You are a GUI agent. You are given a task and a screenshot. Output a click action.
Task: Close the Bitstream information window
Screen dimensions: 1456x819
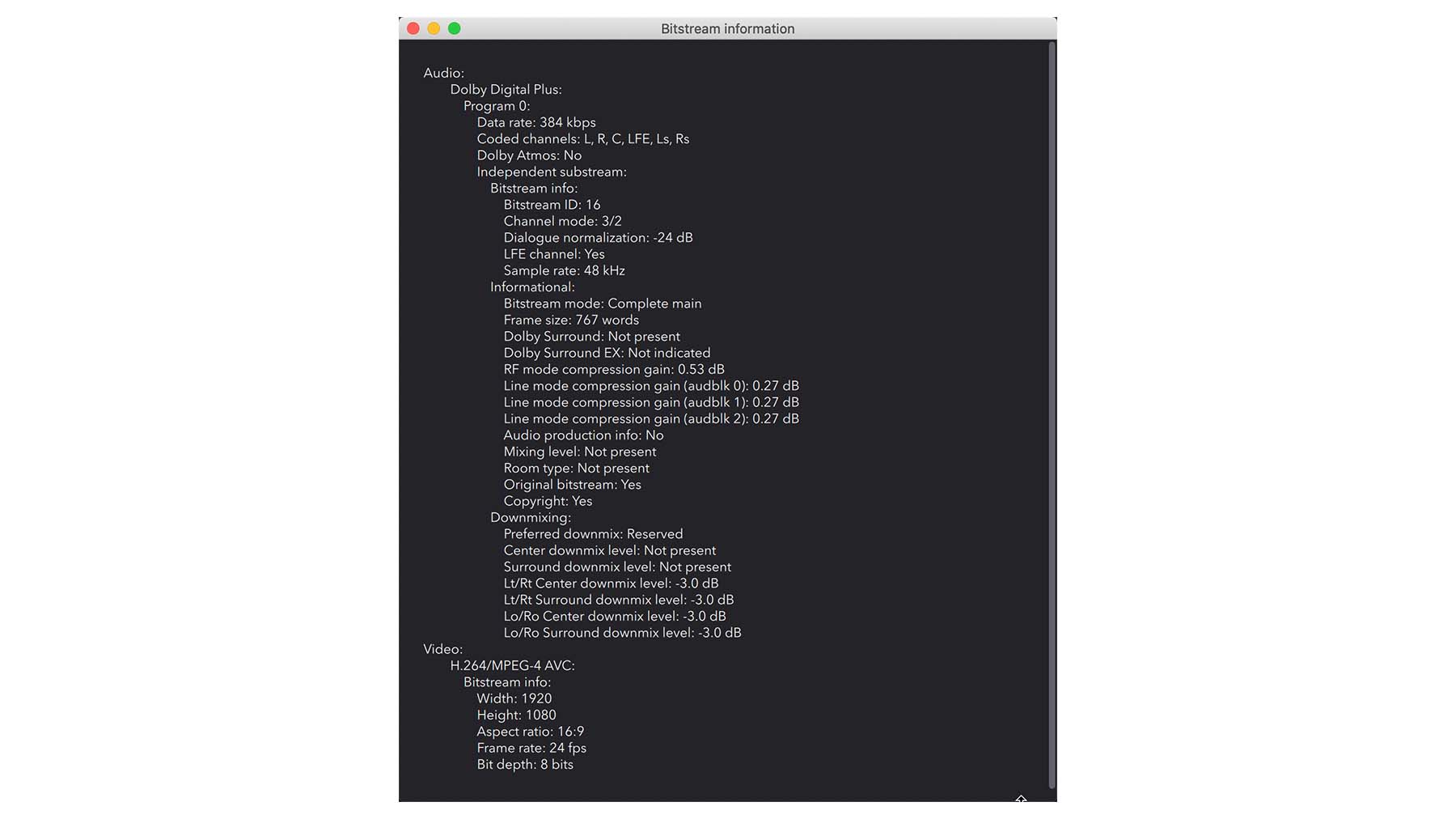(x=413, y=28)
